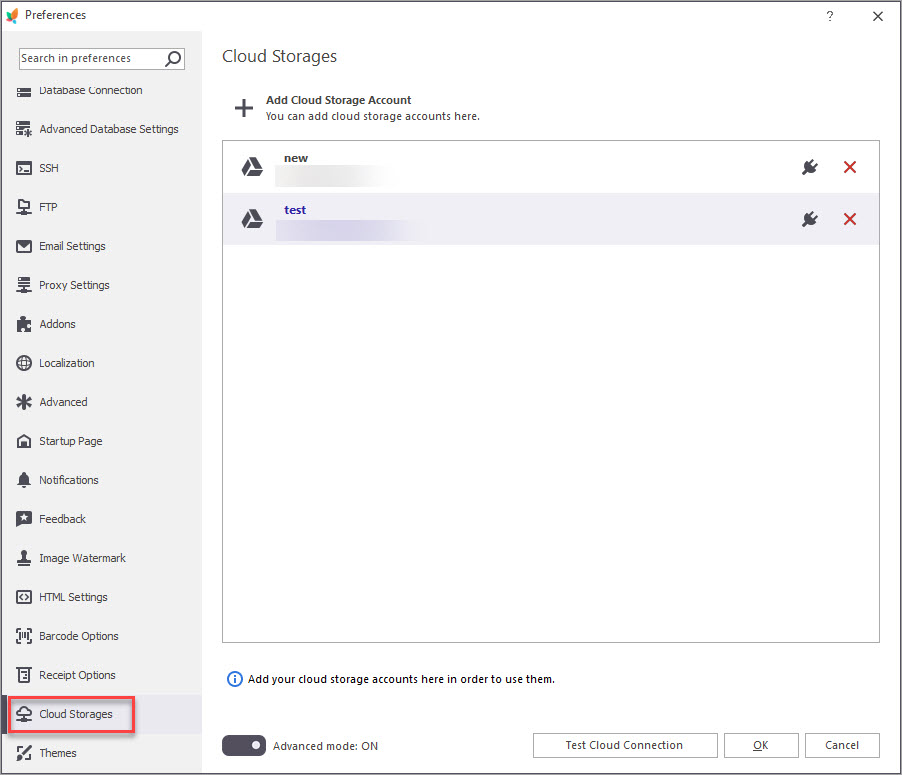Select the 'new' account name
This screenshot has height=775, width=902.
coord(296,158)
